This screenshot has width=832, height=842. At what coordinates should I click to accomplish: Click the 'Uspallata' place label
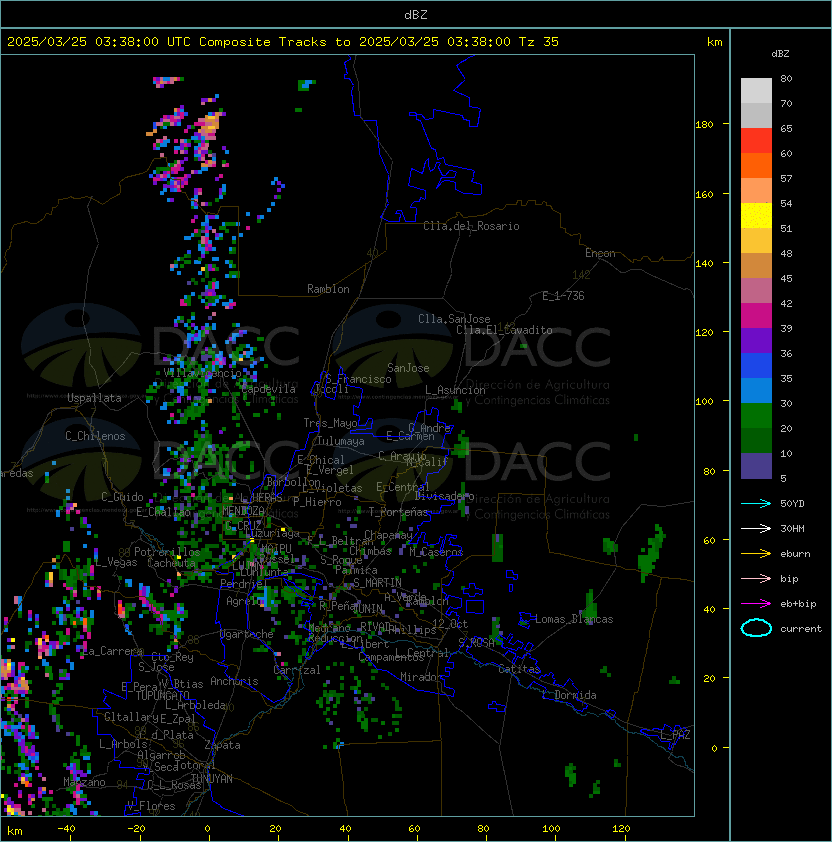click(x=95, y=398)
